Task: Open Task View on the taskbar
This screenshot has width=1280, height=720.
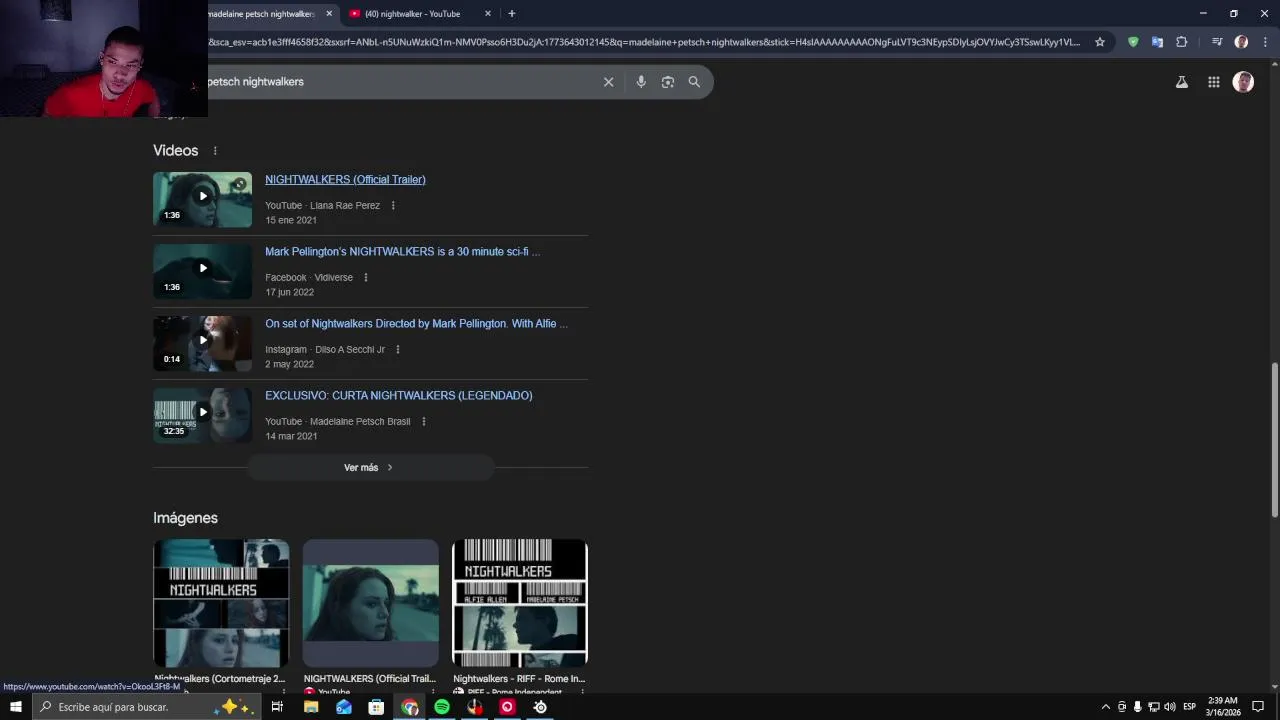Action: [x=277, y=707]
